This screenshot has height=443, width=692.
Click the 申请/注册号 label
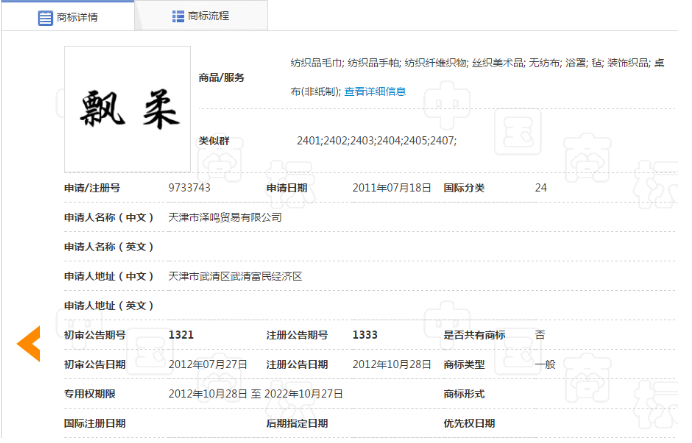tap(92, 188)
